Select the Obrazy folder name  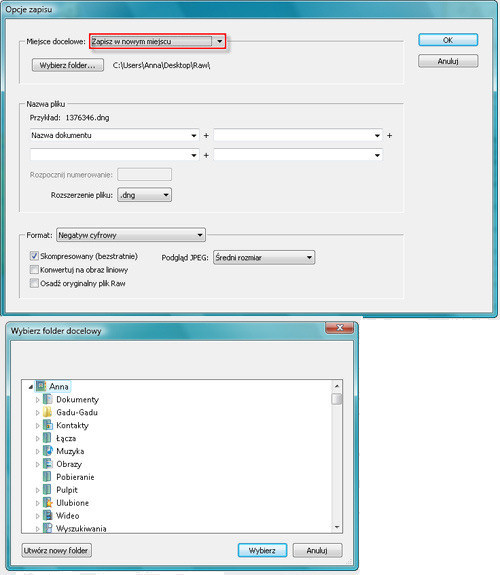(69, 464)
